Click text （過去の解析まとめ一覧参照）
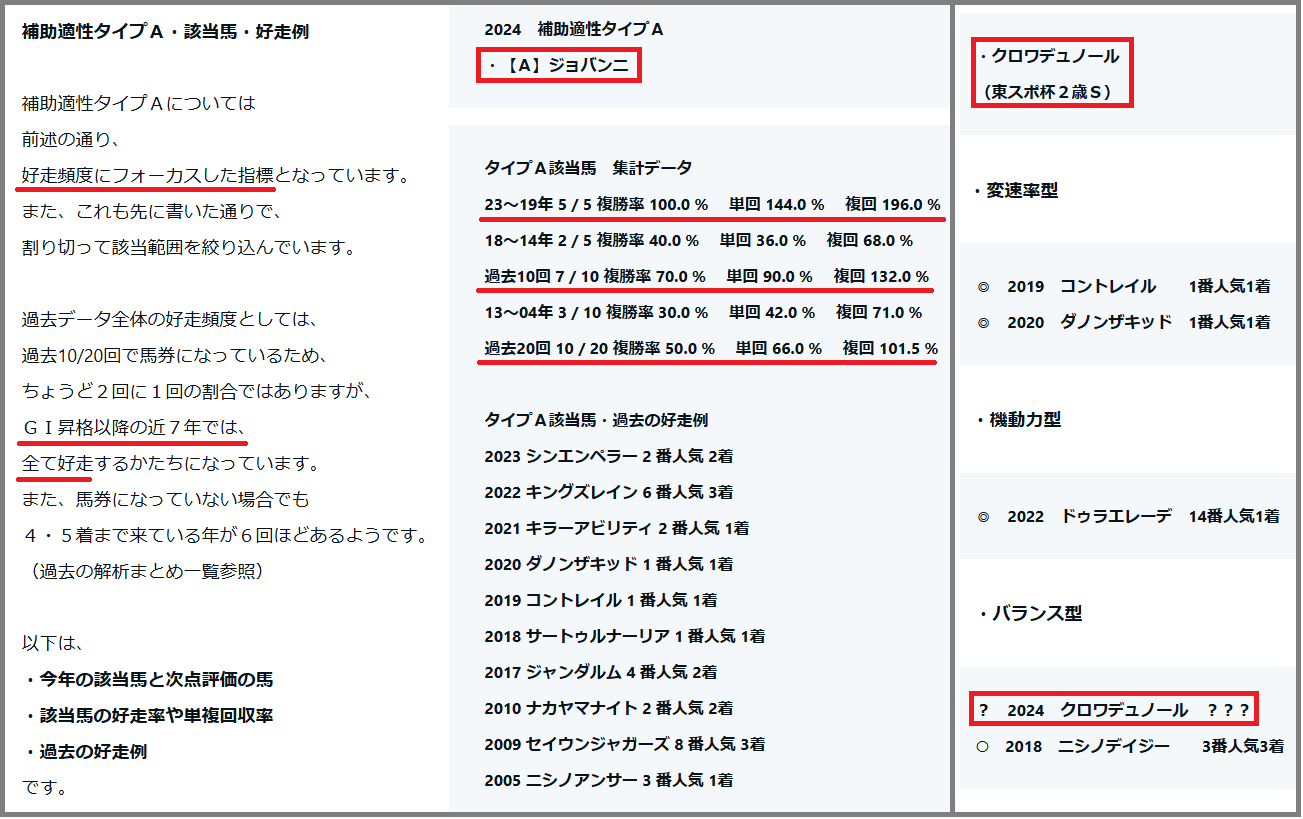The image size is (1303, 819). (146, 572)
